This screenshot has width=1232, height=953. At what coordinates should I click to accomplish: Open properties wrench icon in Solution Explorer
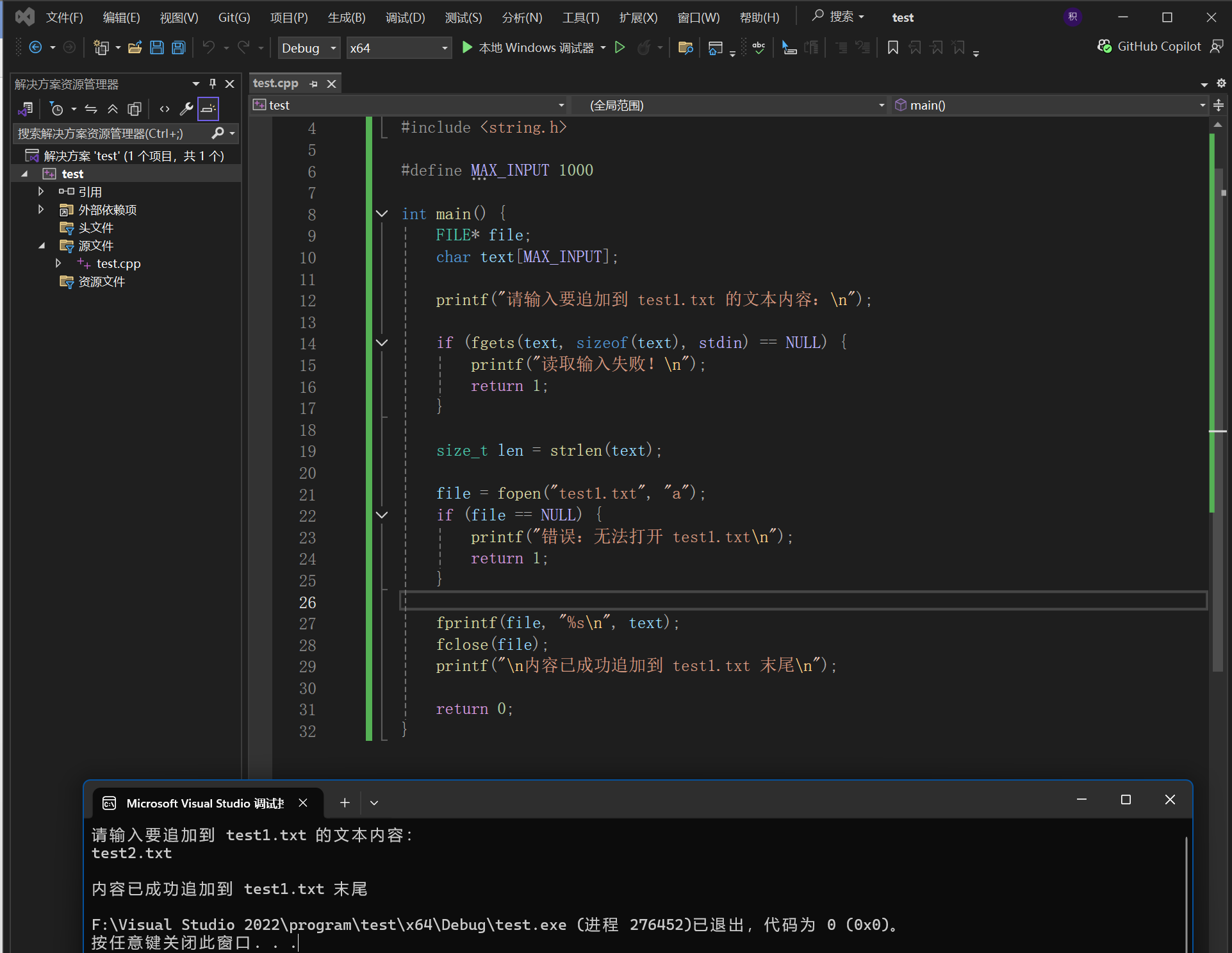pyautogui.click(x=186, y=109)
